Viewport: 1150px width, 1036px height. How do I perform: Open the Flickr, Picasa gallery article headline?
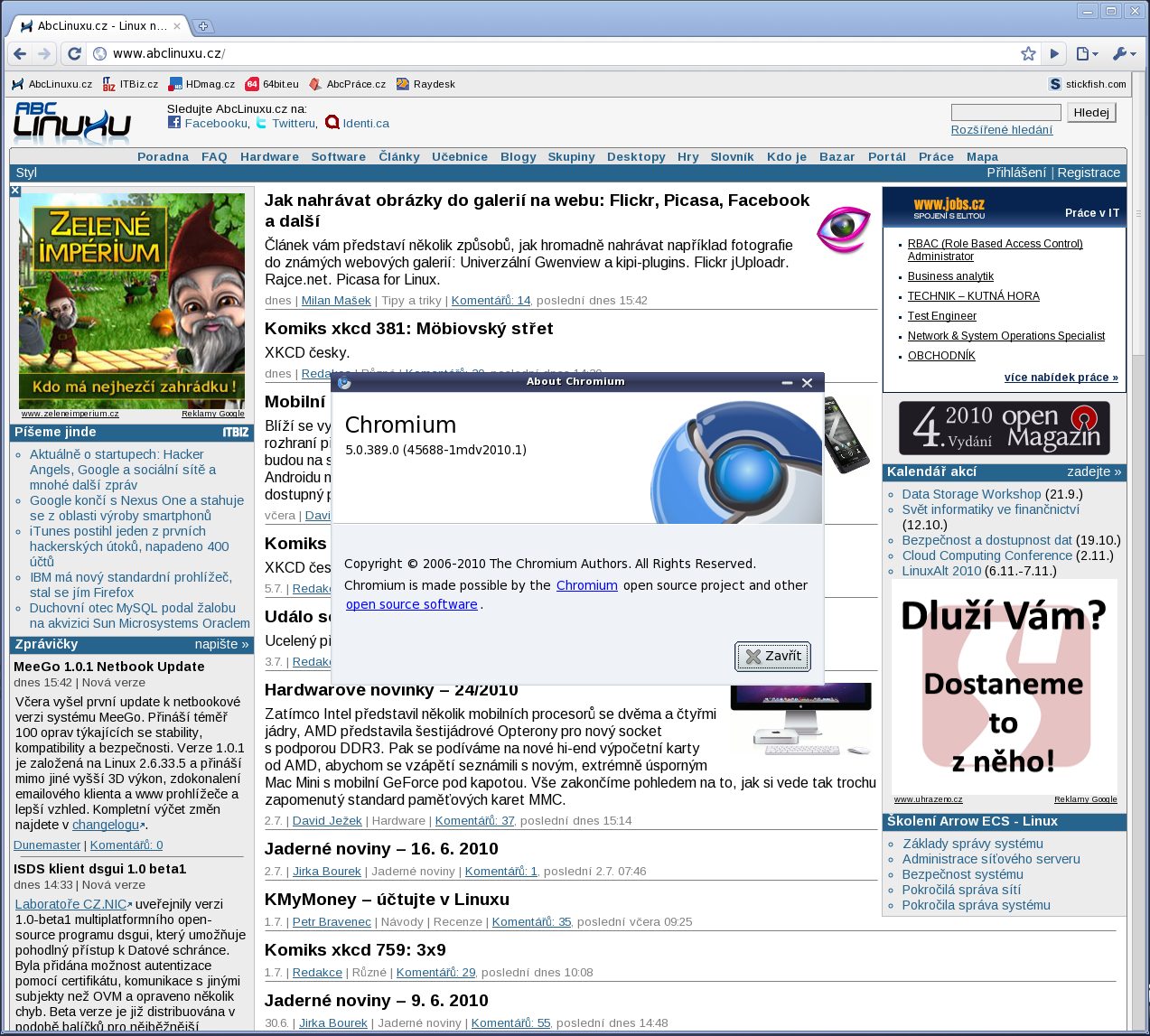[x=538, y=210]
